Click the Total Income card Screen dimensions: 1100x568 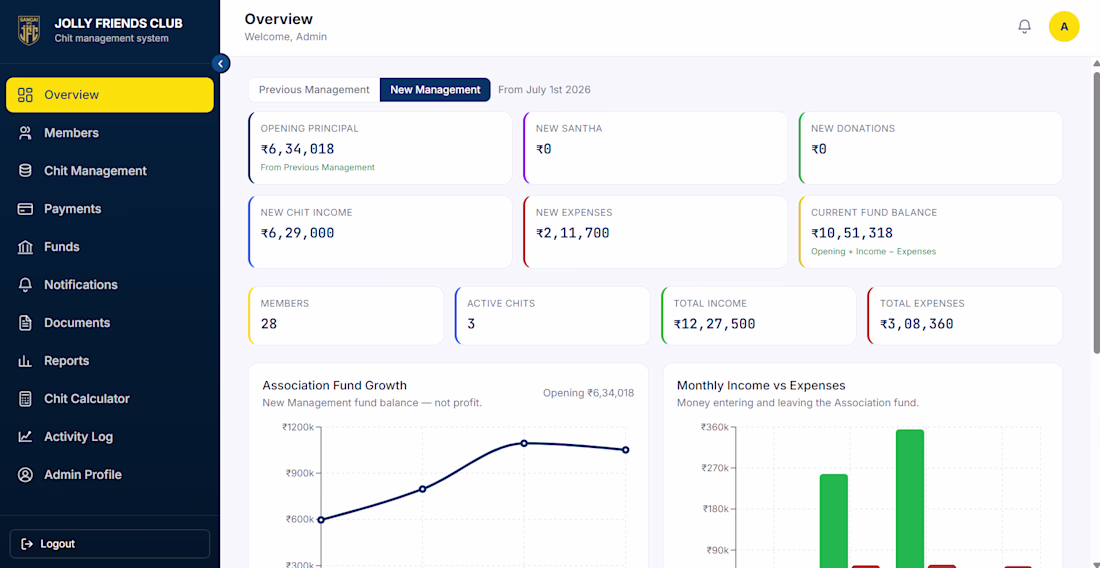pos(759,316)
